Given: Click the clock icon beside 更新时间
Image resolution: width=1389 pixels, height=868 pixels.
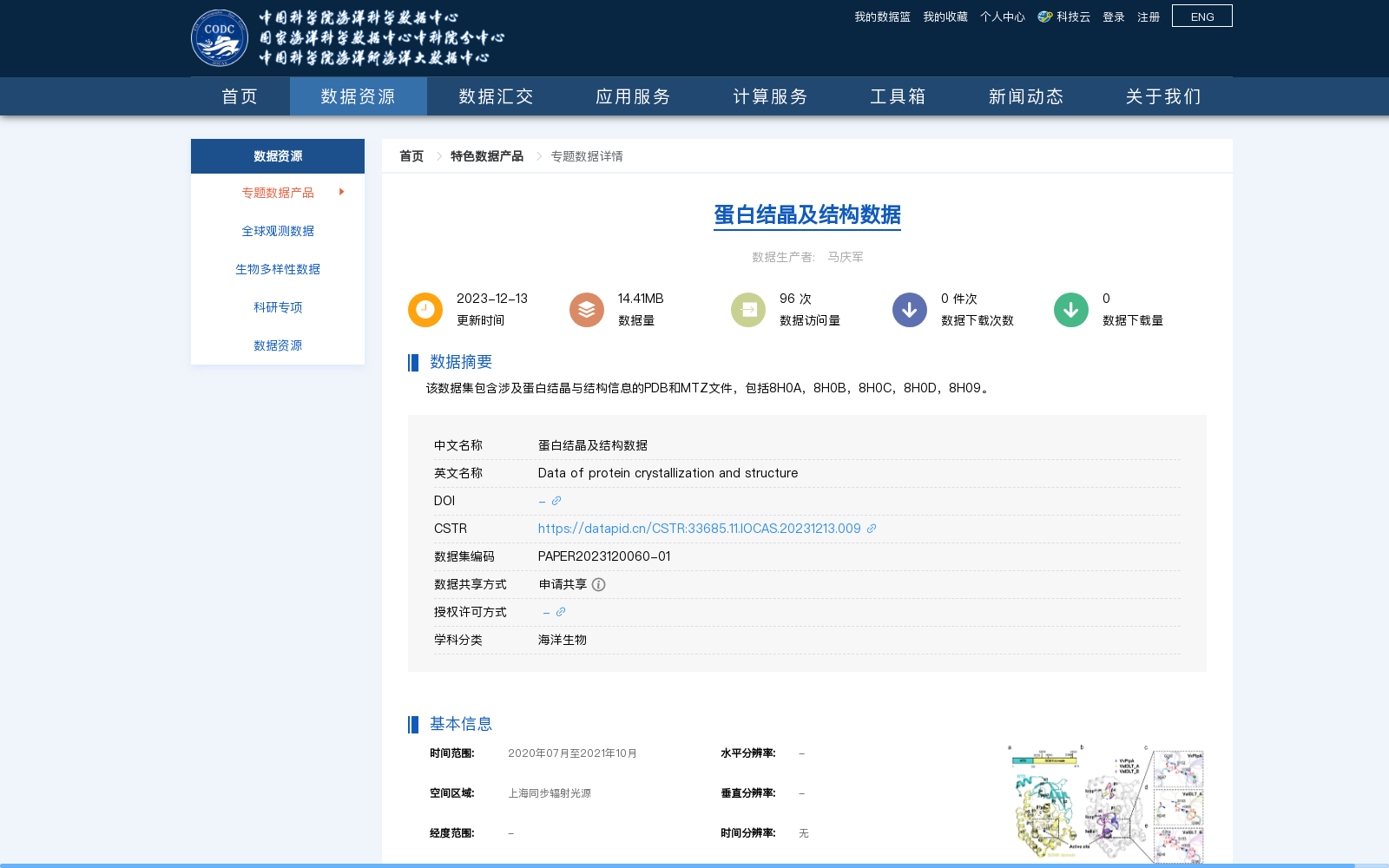Looking at the screenshot, I should [425, 309].
